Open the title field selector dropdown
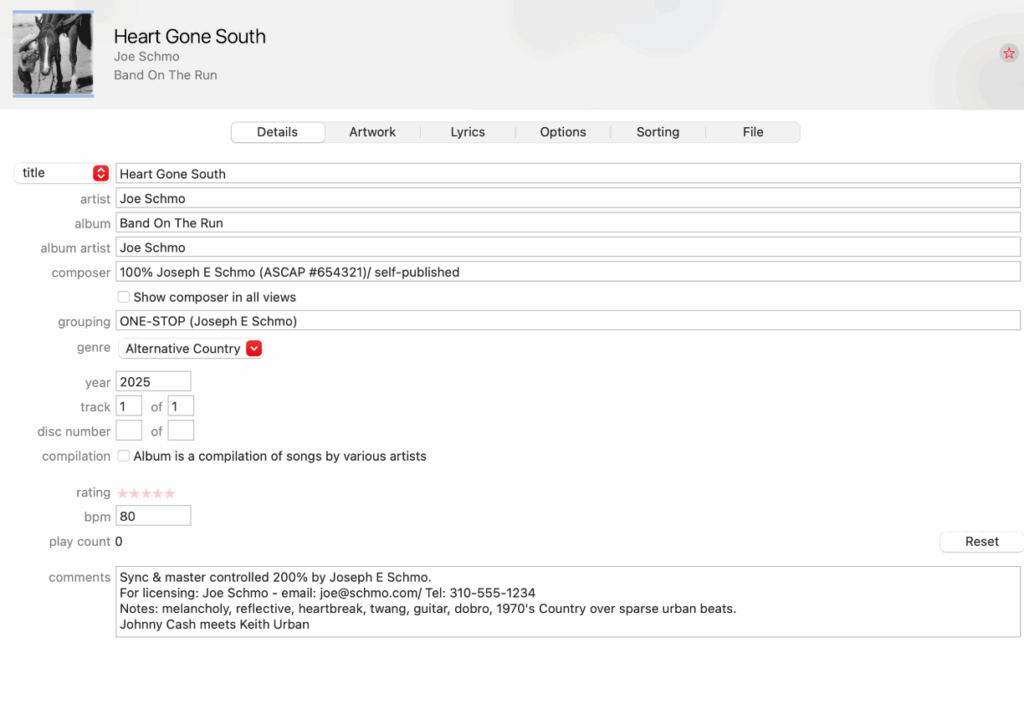The height and width of the screenshot is (709, 1024). tap(62, 173)
